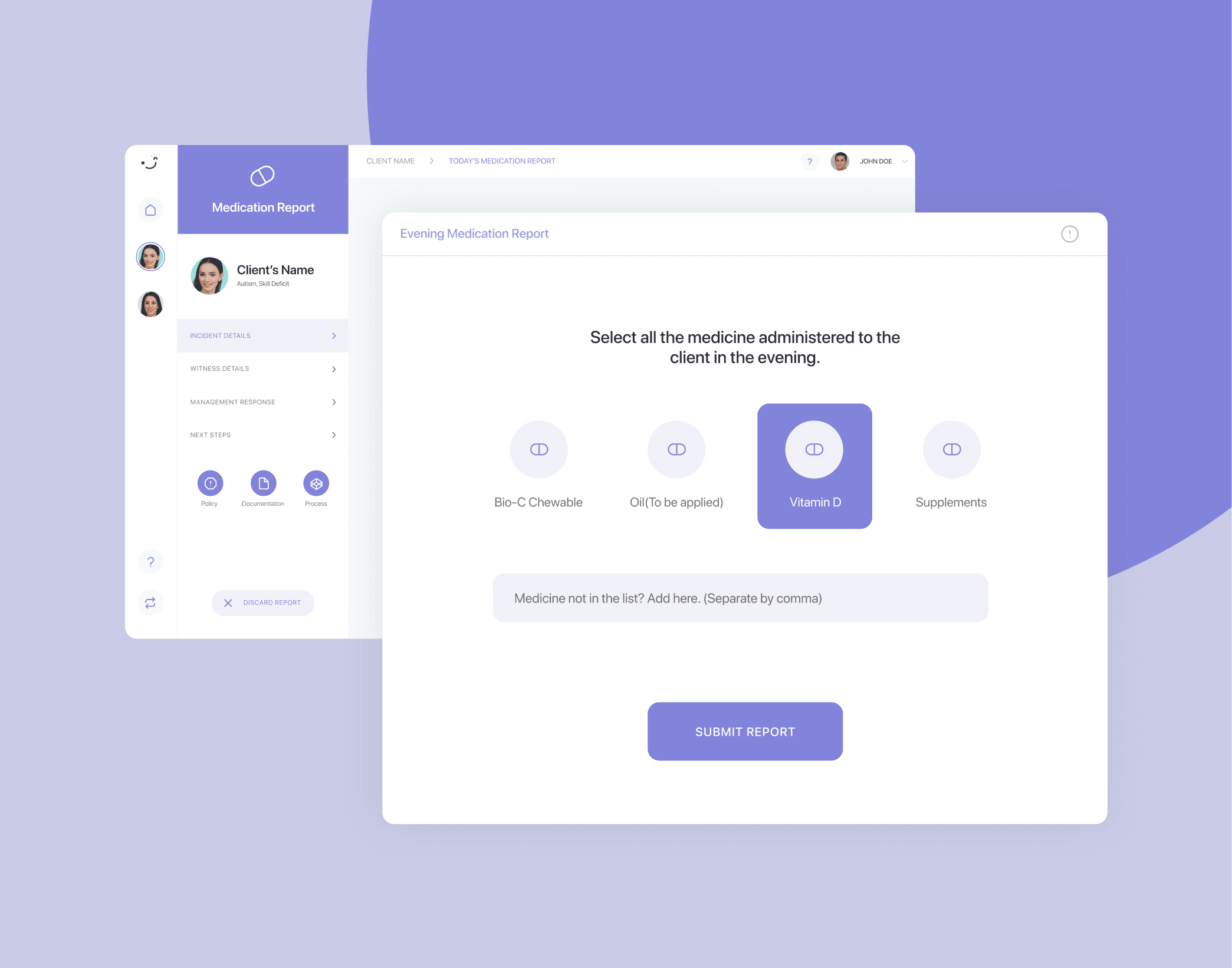Click the refresh/sync icon in sidebar
Image resolution: width=1232 pixels, height=968 pixels.
152,602
